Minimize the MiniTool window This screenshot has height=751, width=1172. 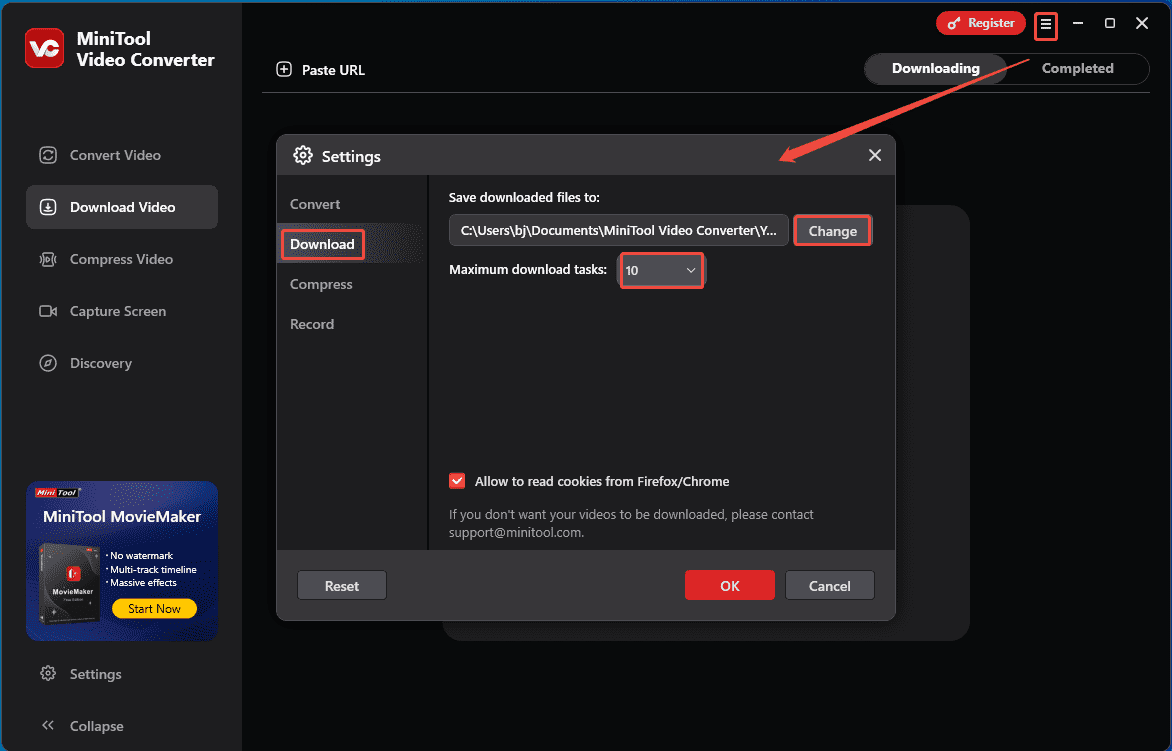point(1078,23)
